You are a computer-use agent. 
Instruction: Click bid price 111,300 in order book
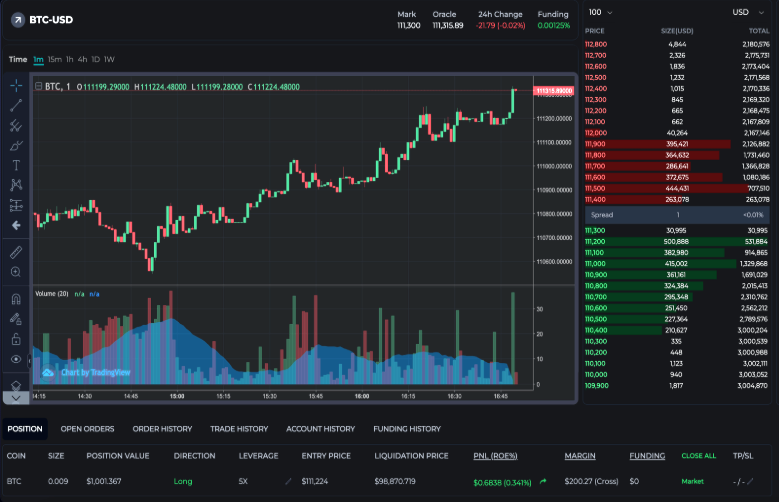[x=595, y=231]
